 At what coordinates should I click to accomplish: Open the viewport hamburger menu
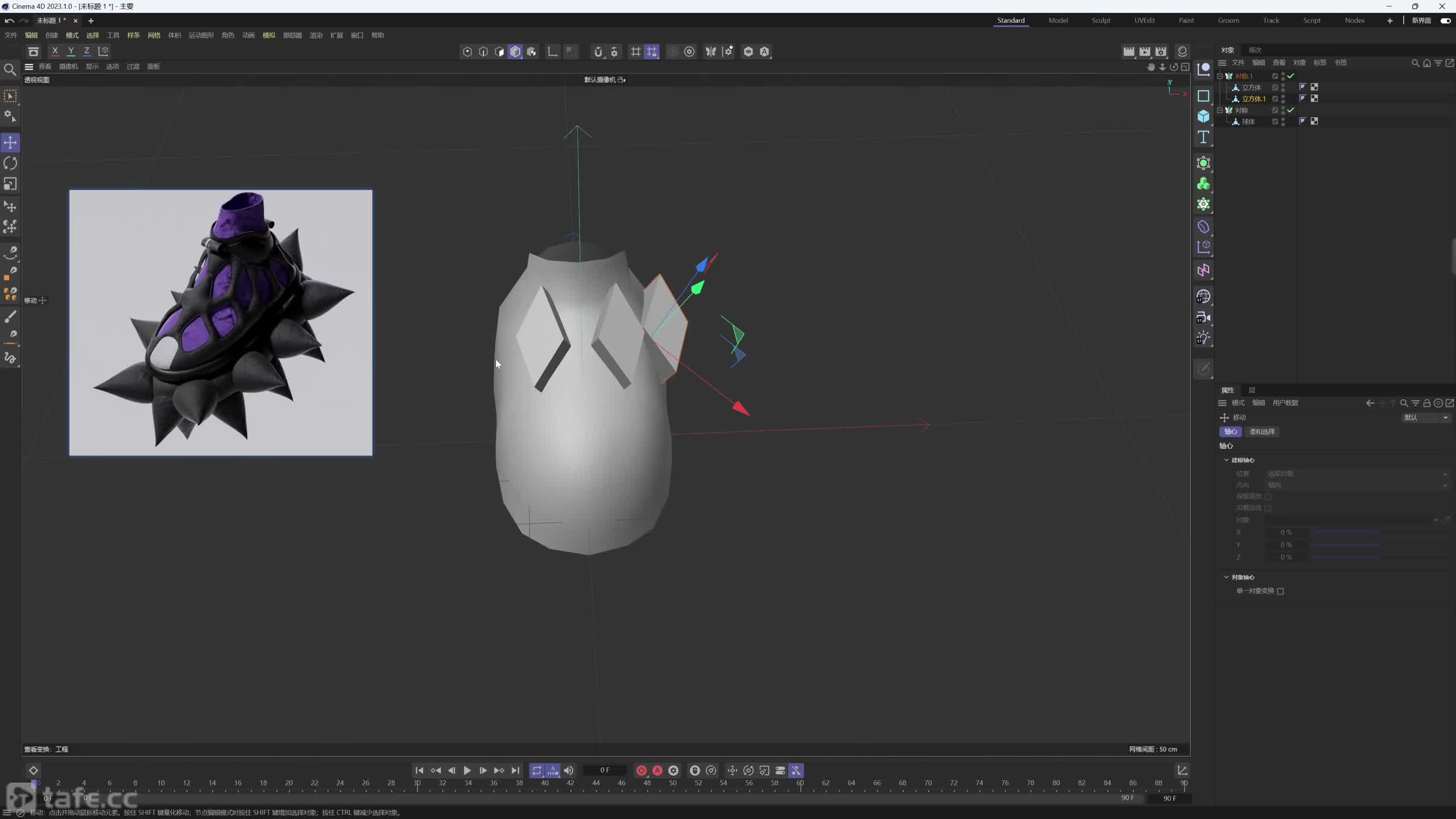point(29,67)
